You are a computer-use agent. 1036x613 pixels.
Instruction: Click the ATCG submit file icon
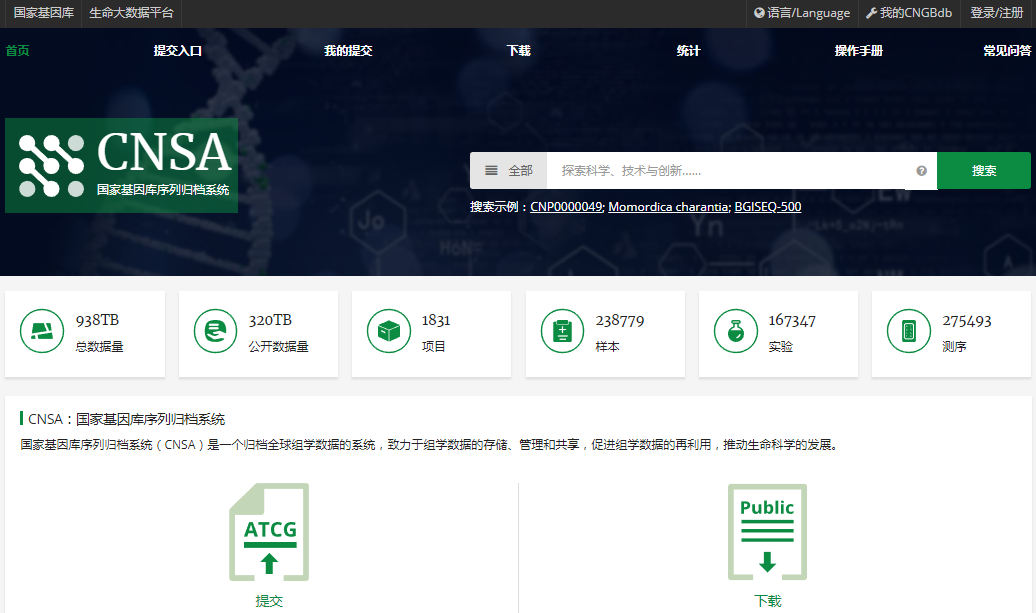click(x=269, y=532)
